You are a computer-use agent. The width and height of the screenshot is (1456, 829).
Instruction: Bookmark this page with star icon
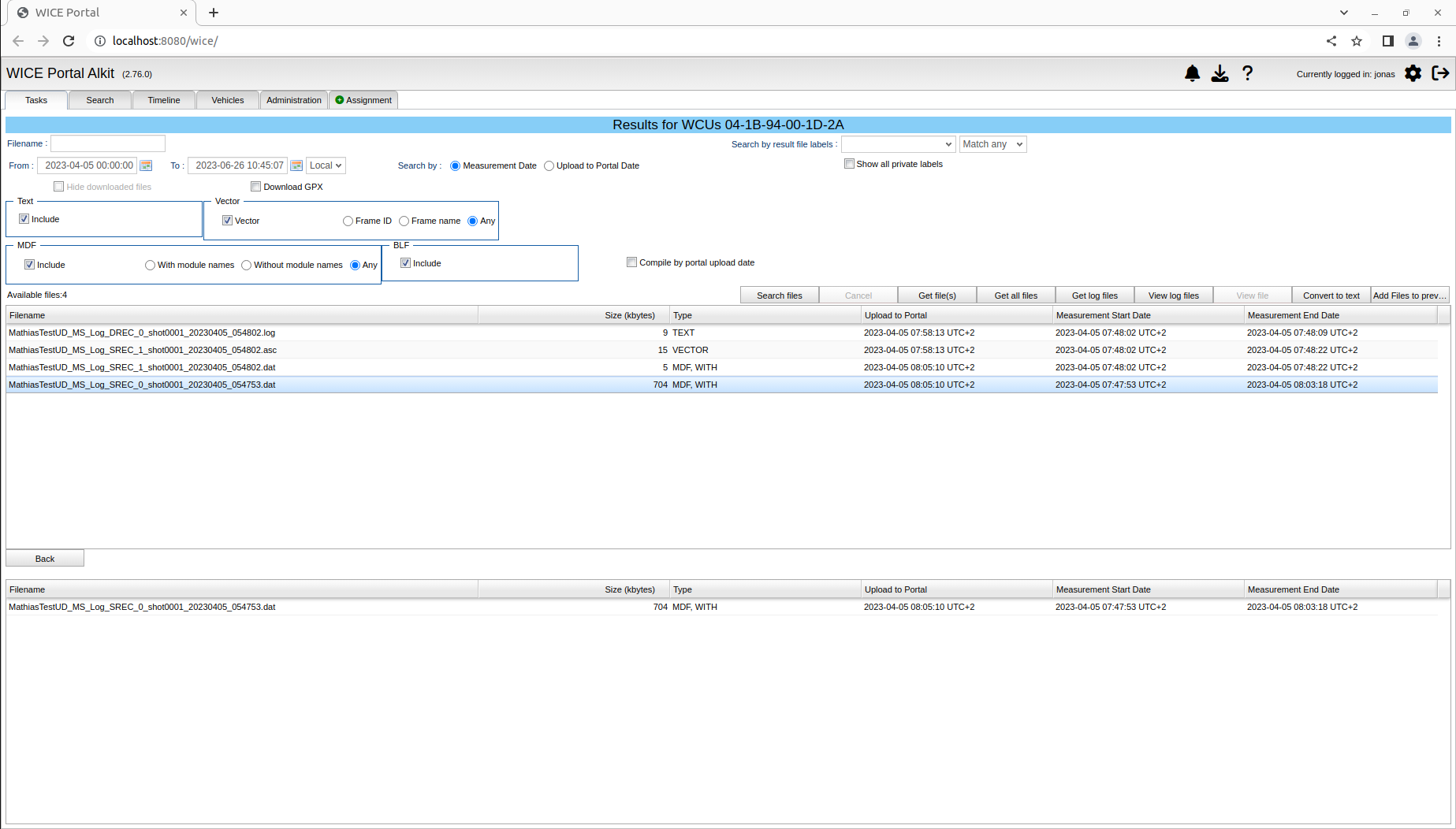pos(1357,41)
